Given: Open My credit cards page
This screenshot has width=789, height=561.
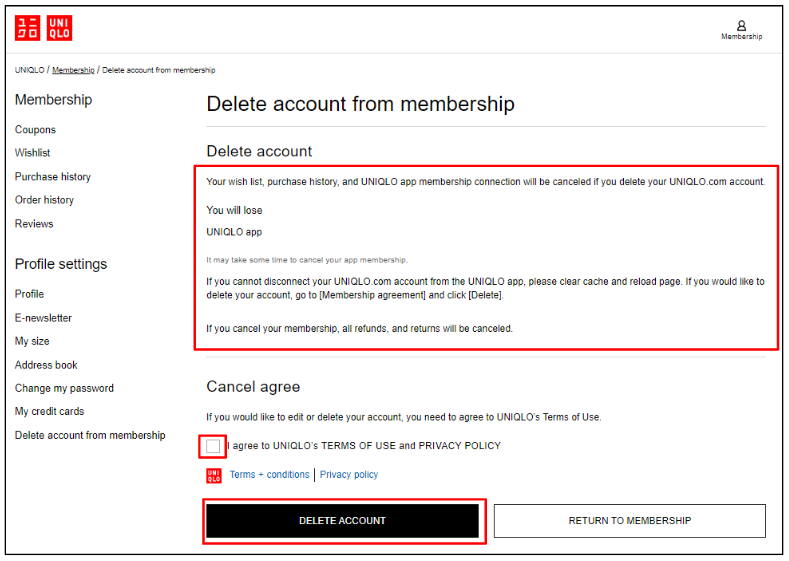Looking at the screenshot, I should 49,411.
